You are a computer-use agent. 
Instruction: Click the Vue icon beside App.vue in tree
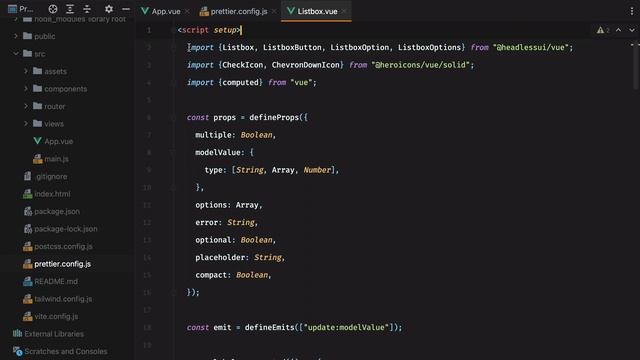click(38, 141)
